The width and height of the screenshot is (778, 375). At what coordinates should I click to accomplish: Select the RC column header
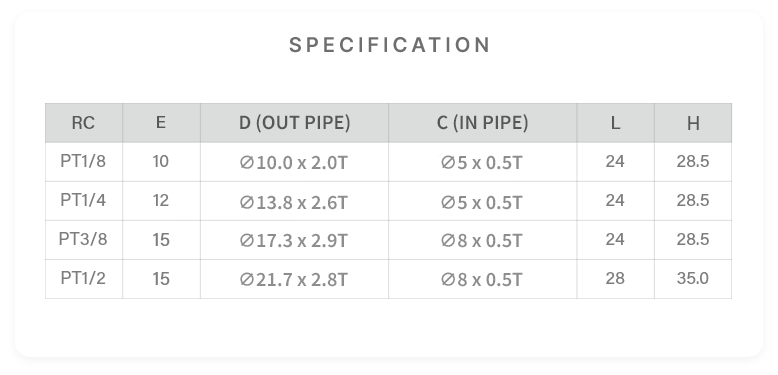coord(83,123)
